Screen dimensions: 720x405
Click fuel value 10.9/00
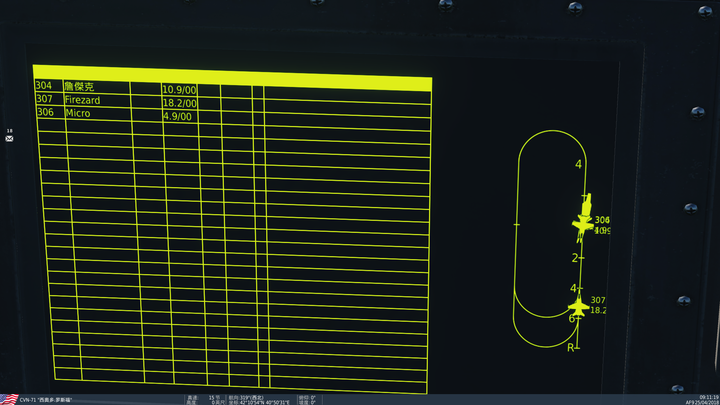(x=179, y=90)
